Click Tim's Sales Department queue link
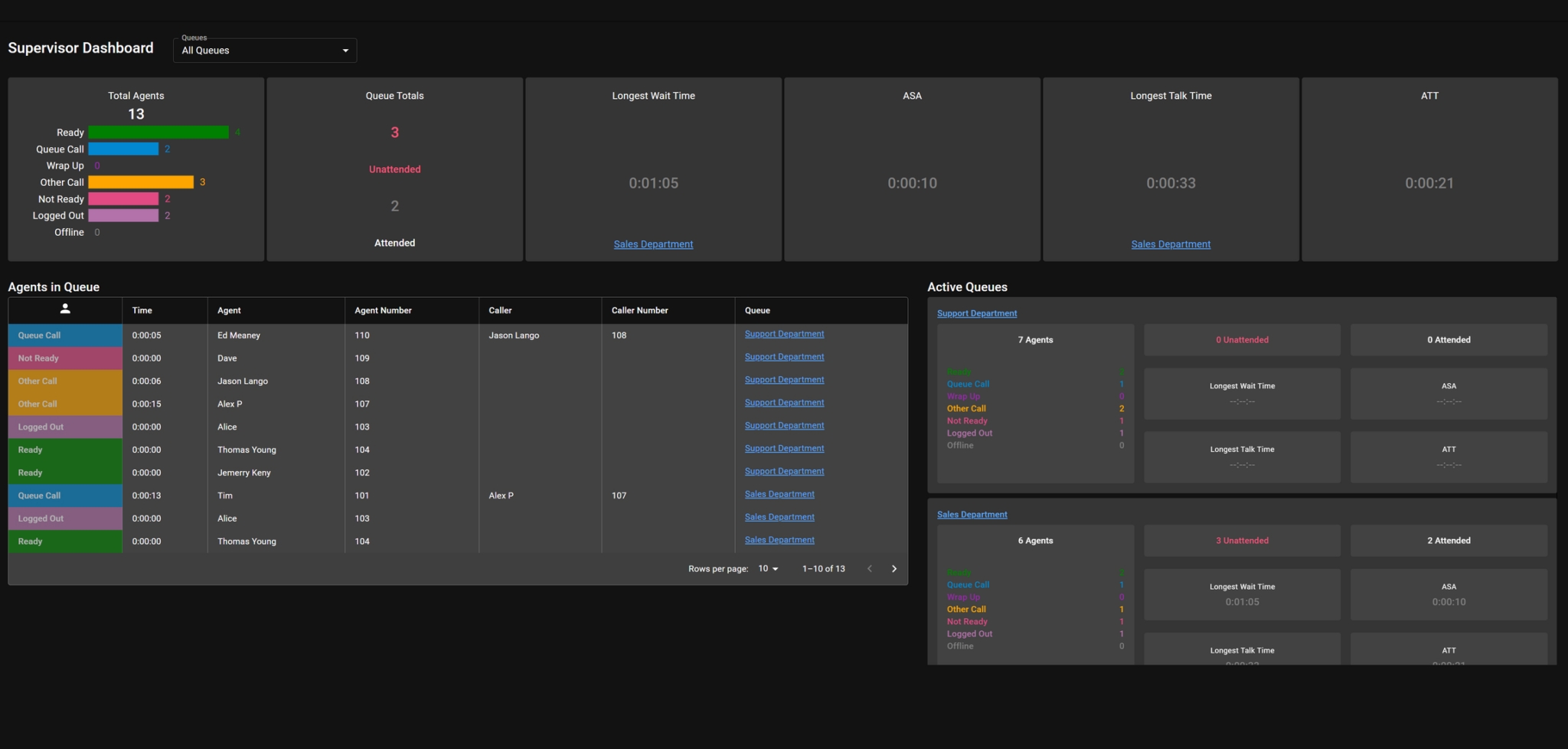Screen dimensions: 1568x749 779,495
